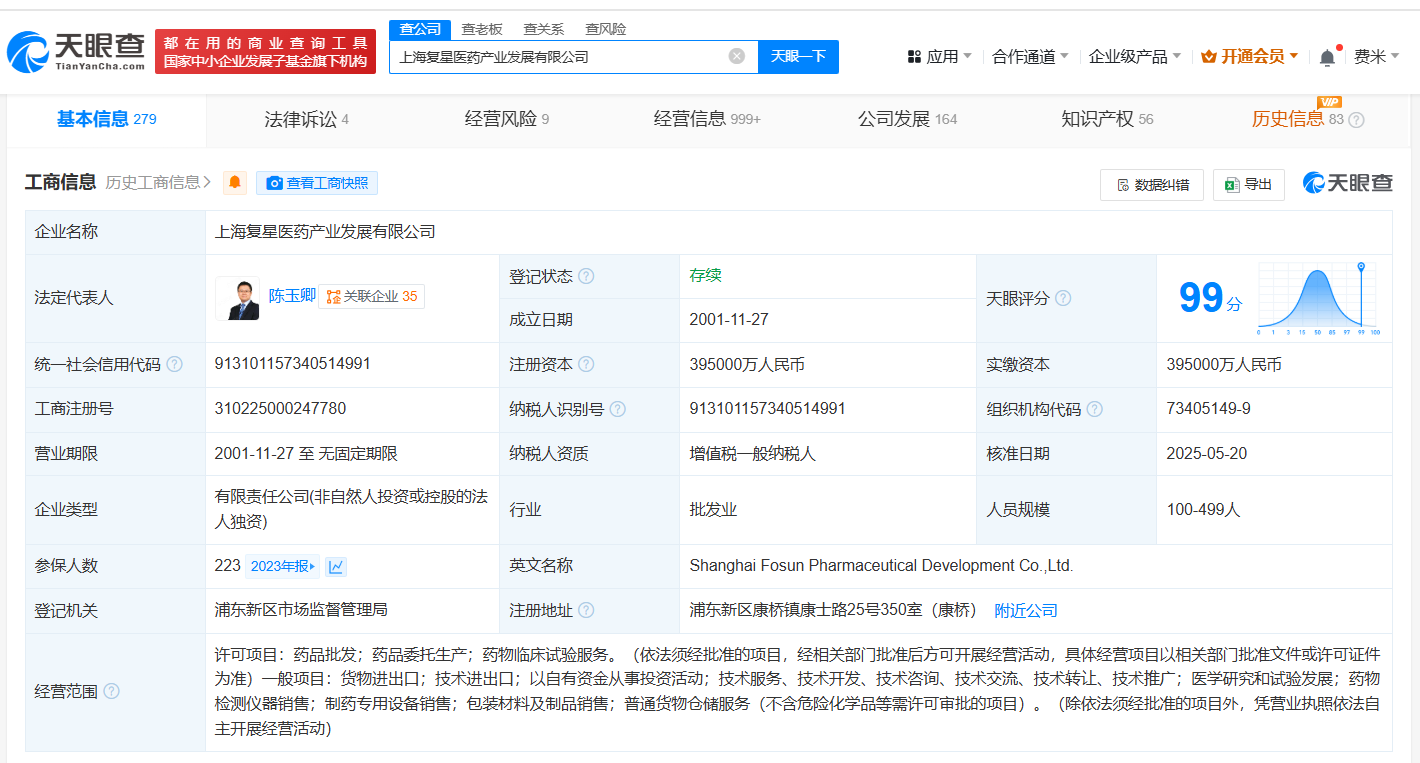This screenshot has width=1420, height=763.
Task: Click the bell icon beside 工商信息
Action: 234,184
